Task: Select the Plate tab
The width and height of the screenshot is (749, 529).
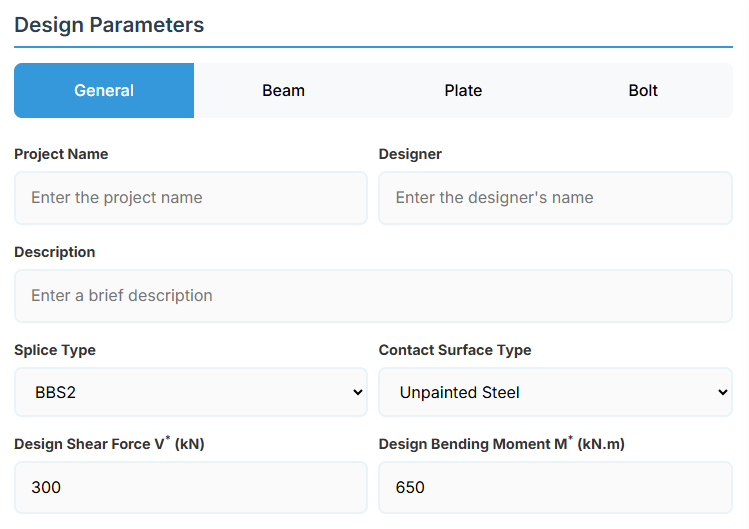Action: coord(463,90)
